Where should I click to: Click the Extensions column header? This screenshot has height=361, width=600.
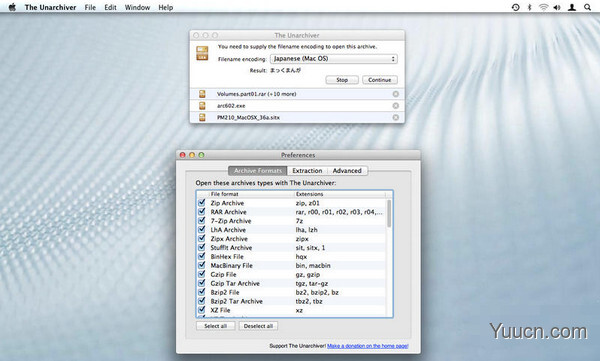340,194
